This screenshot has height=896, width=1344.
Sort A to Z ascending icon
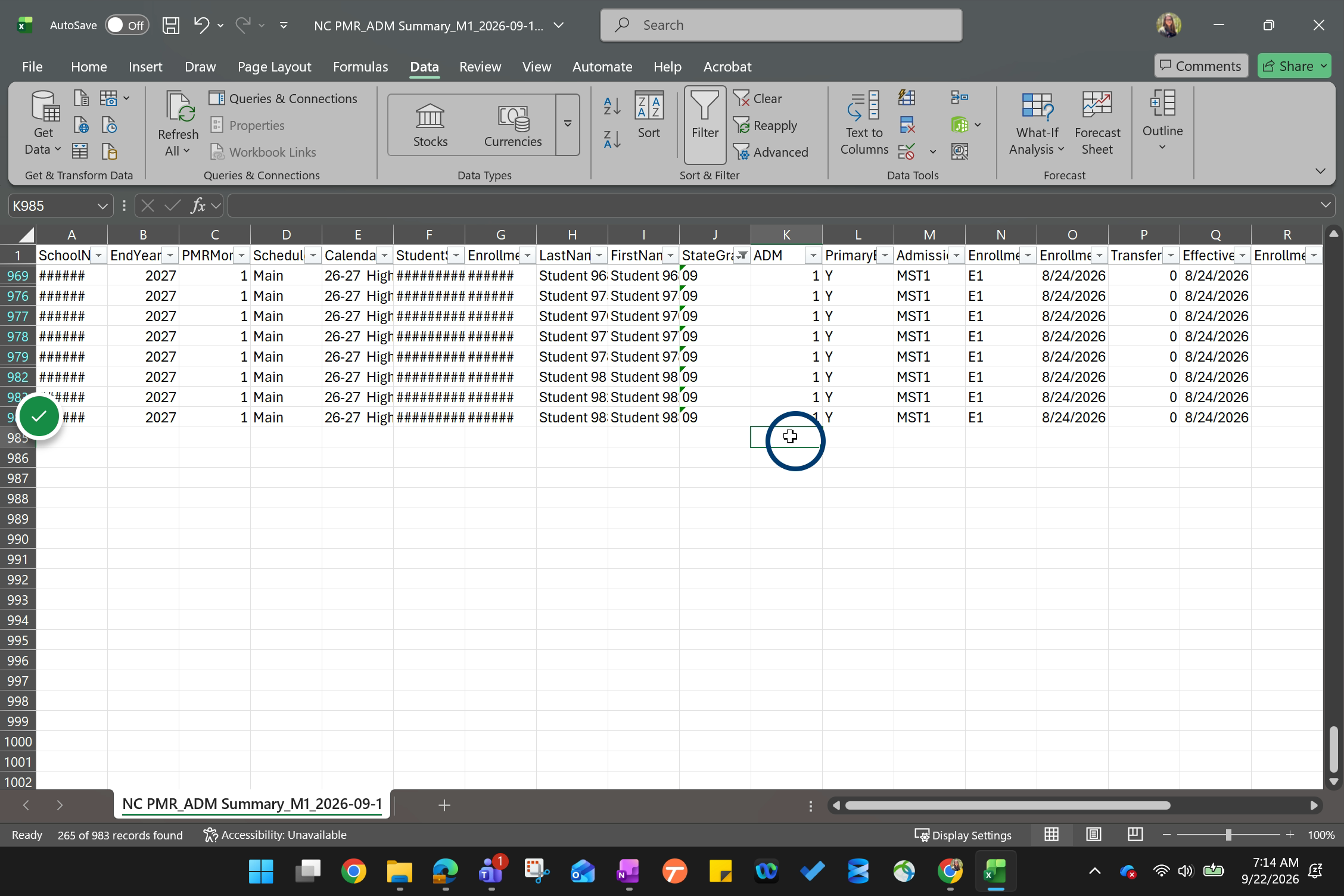(612, 106)
